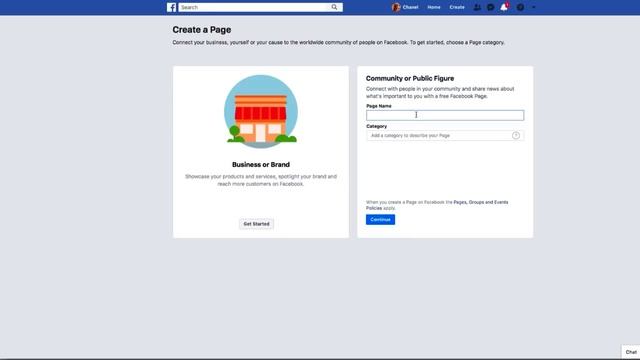Open the help question mark icon
The height and width of the screenshot is (360, 640).
click(520, 7)
